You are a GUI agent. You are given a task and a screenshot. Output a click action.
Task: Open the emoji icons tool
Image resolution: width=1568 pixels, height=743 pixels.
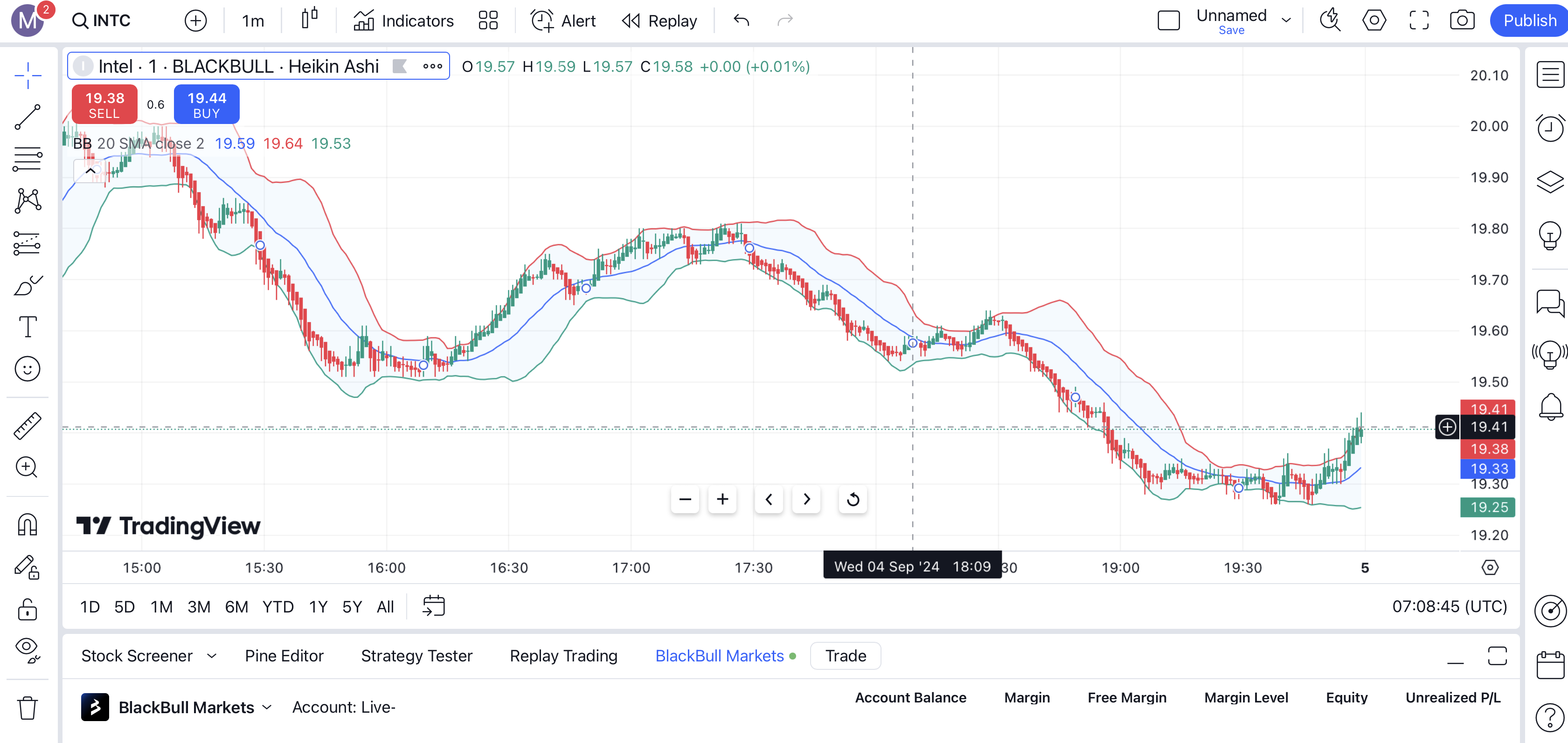pyautogui.click(x=28, y=369)
